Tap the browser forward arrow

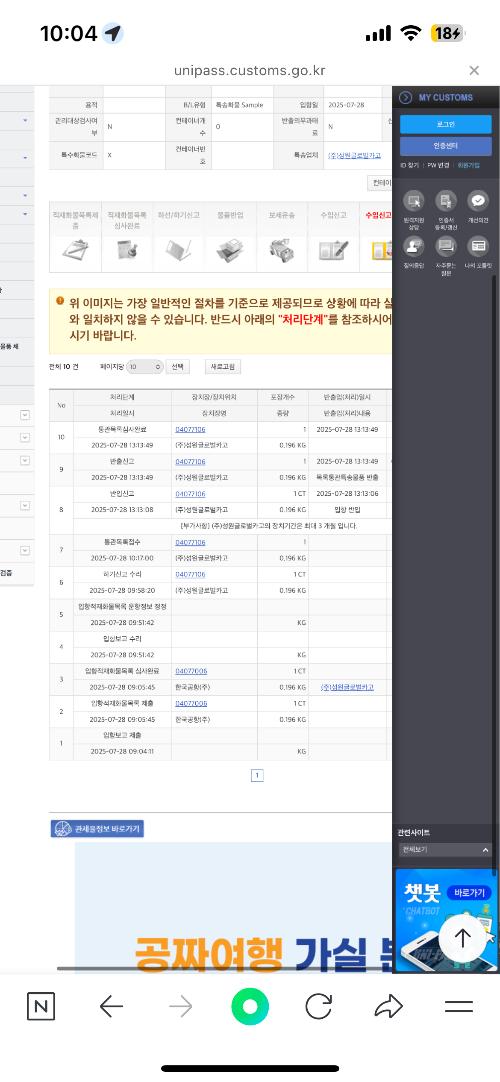pyautogui.click(x=181, y=1007)
